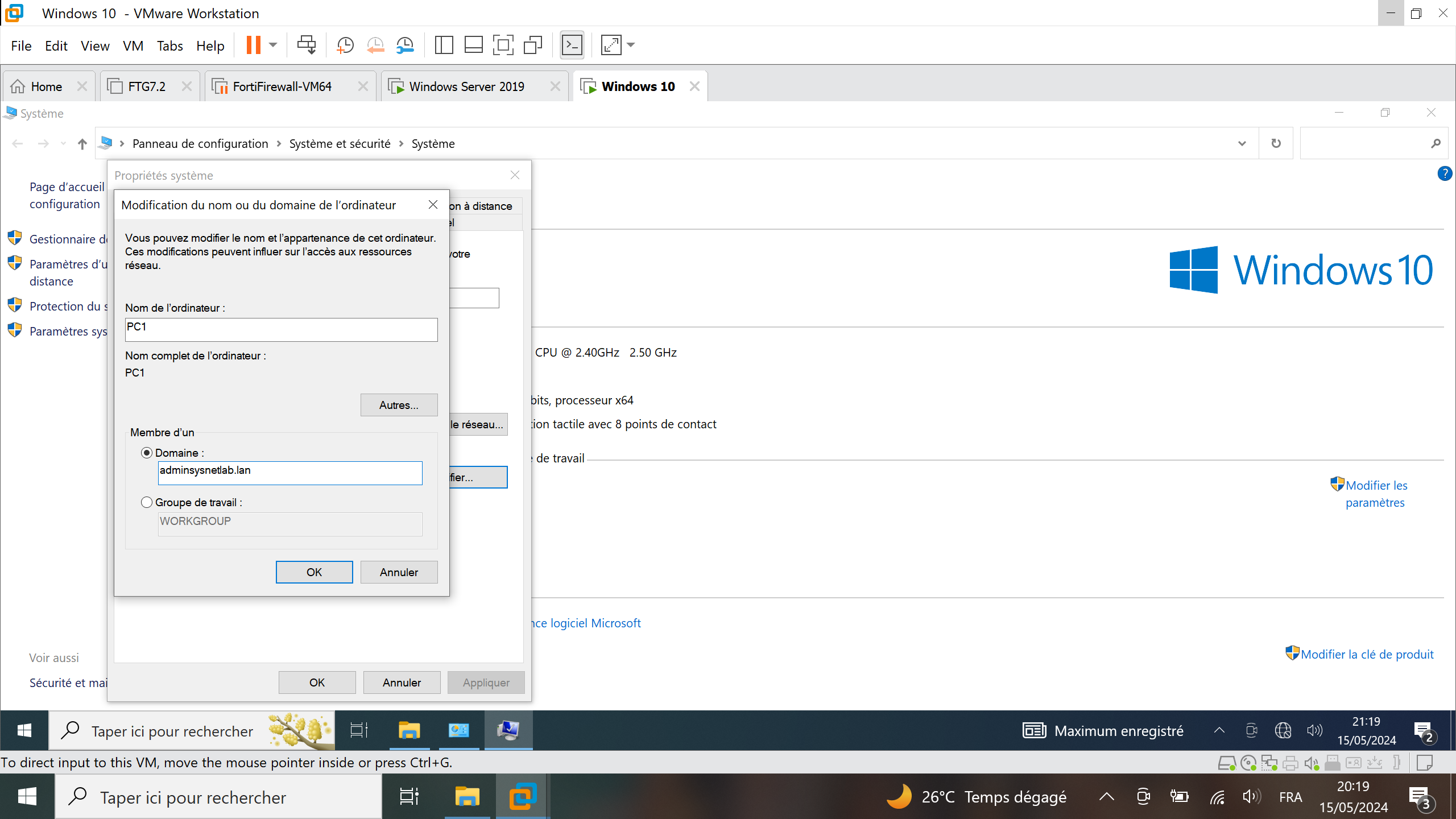Click the host Wi-Fi tray icon
1456x819 pixels.
click(x=1217, y=797)
